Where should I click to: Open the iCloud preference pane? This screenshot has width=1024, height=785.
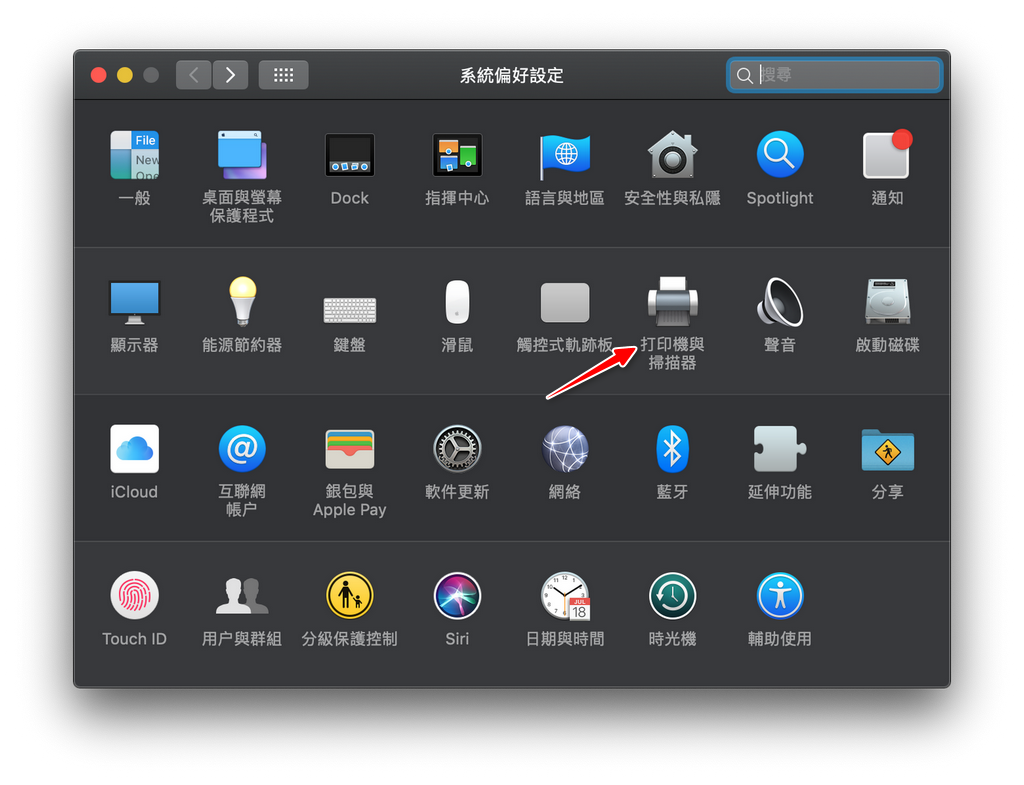tap(134, 450)
